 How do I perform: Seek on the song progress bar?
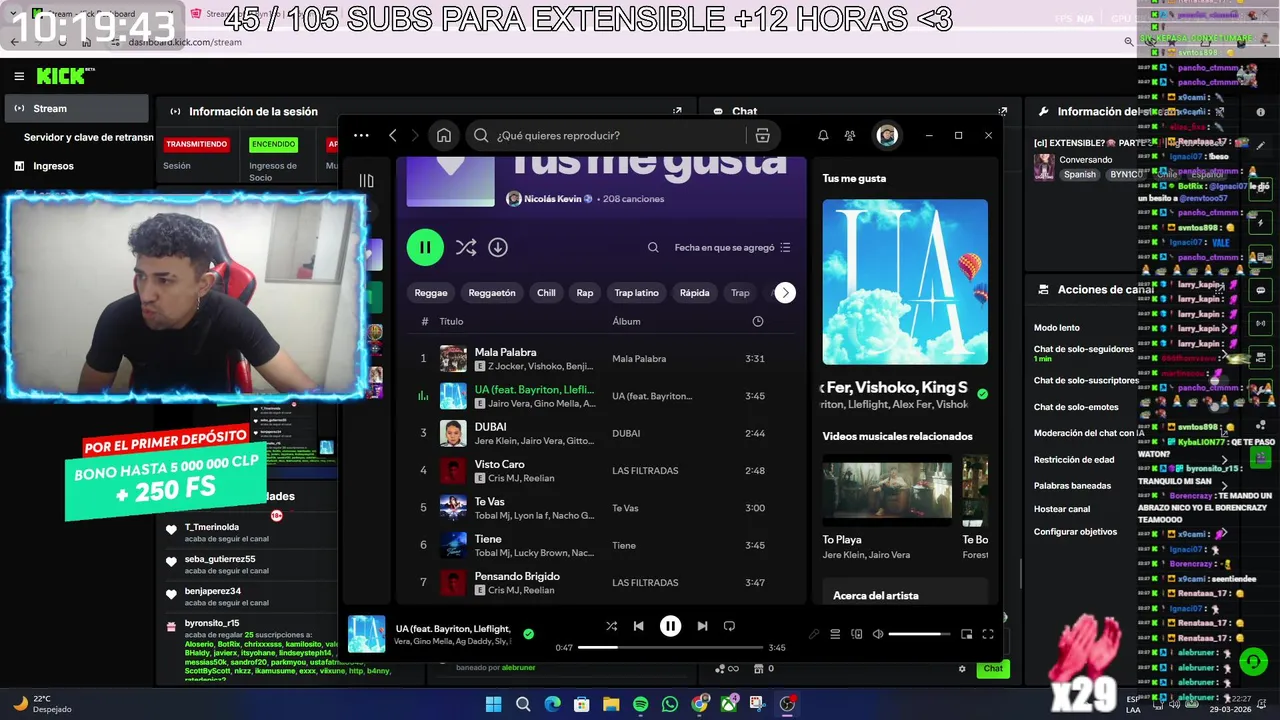(670, 647)
